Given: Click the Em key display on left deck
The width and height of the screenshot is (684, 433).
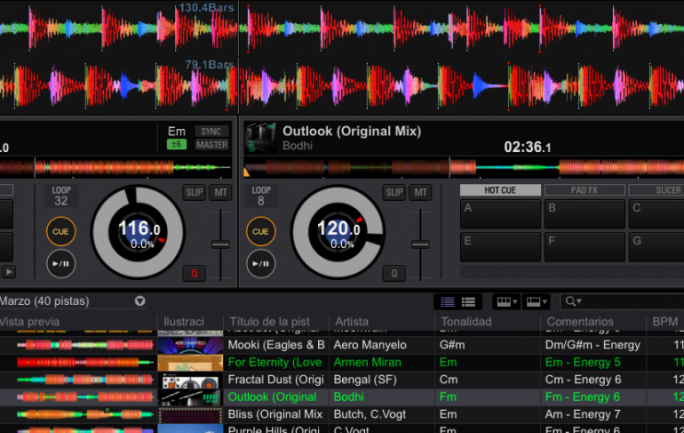Looking at the screenshot, I should 177,131.
